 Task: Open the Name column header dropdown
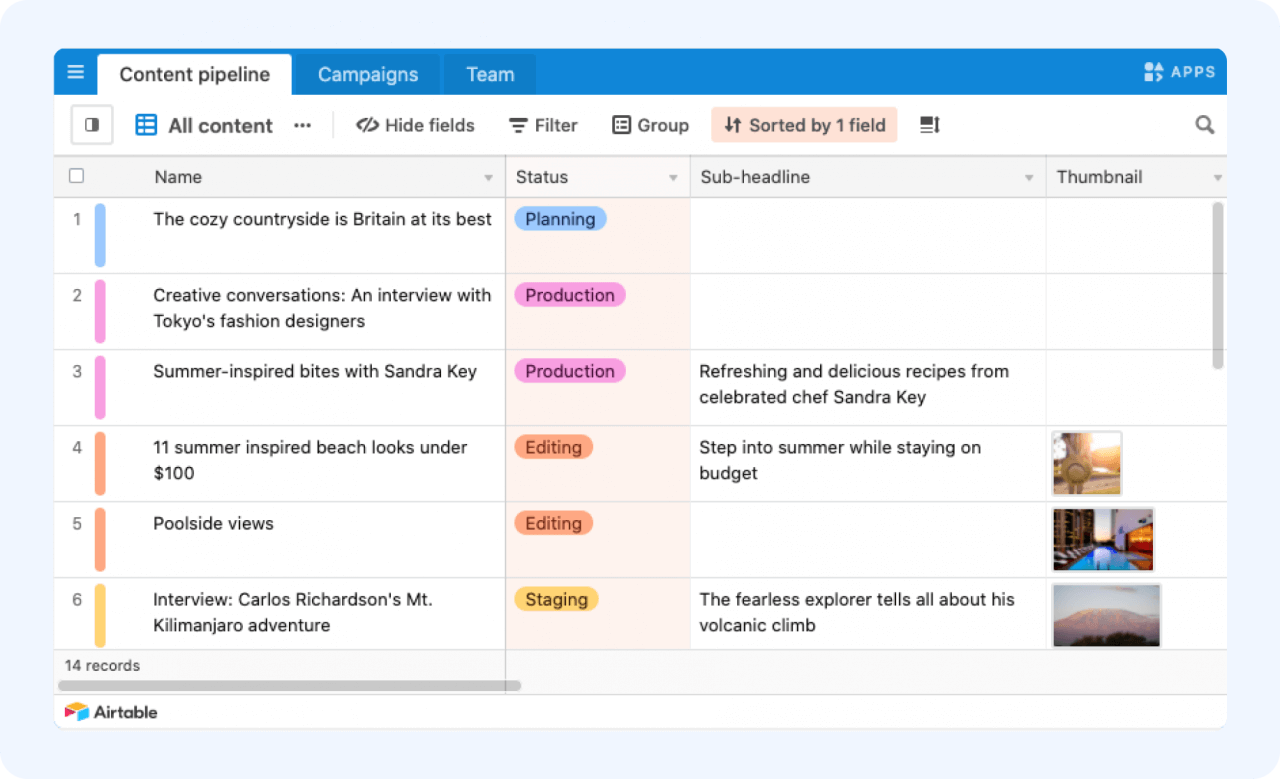click(x=489, y=177)
